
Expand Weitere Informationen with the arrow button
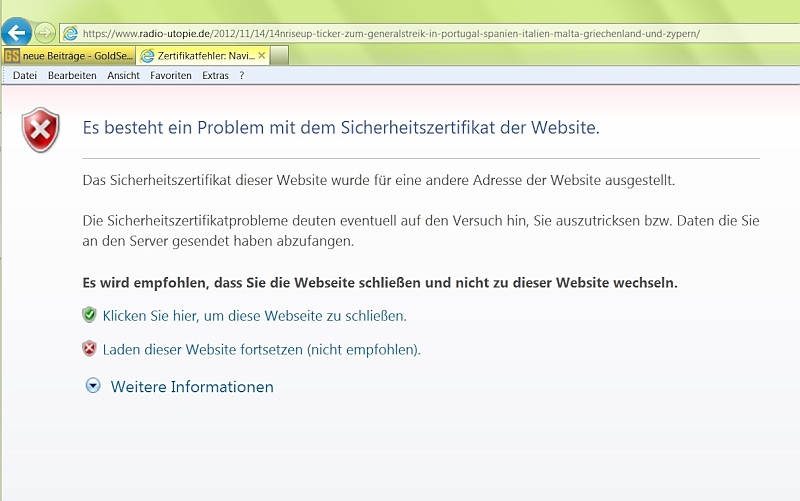pyautogui.click(x=93, y=386)
